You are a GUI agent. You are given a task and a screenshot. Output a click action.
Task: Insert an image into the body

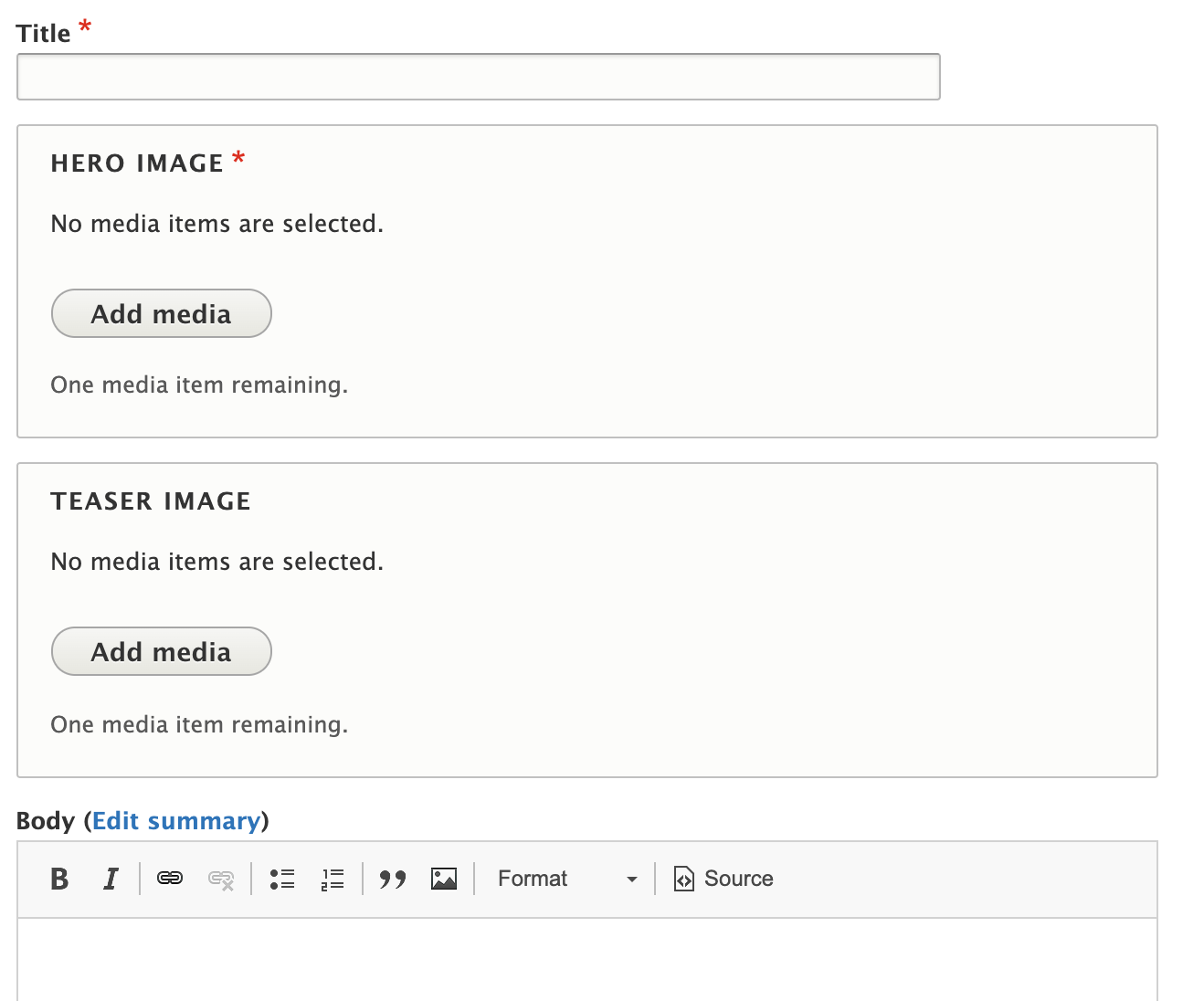click(x=444, y=879)
